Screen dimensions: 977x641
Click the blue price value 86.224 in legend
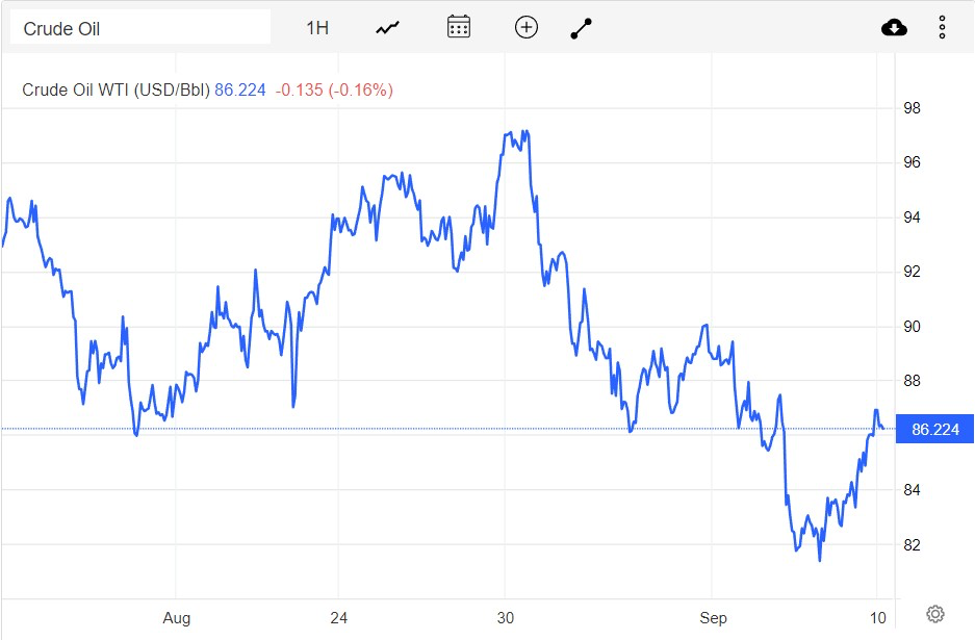tap(240, 90)
